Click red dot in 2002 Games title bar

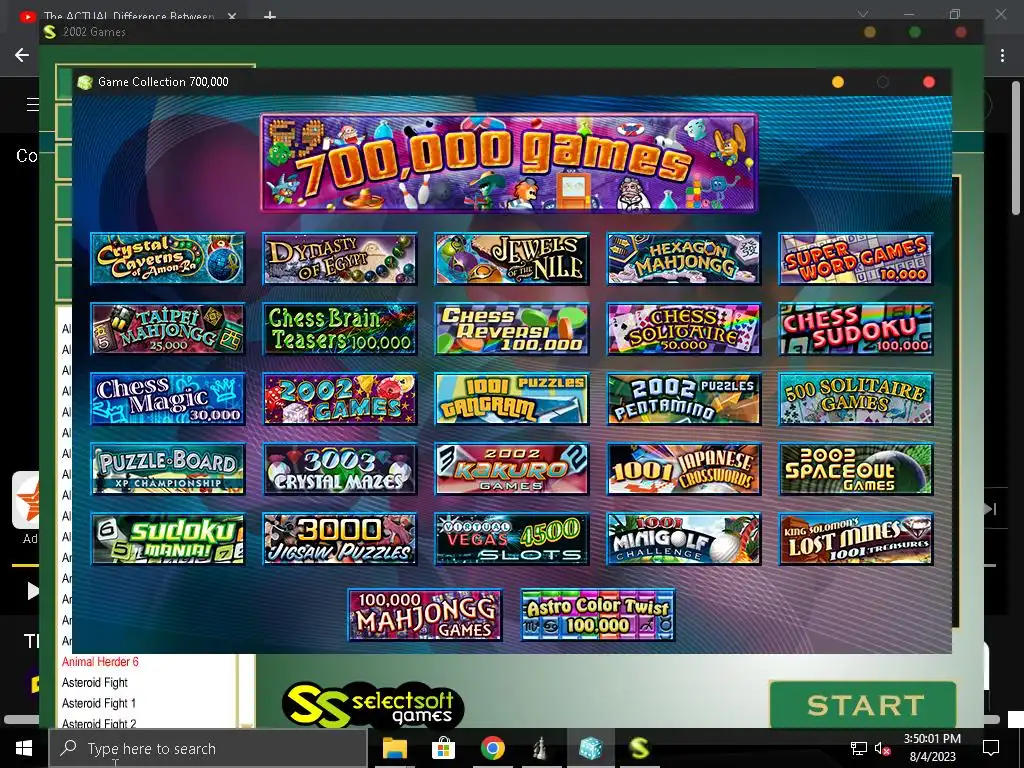click(x=961, y=32)
